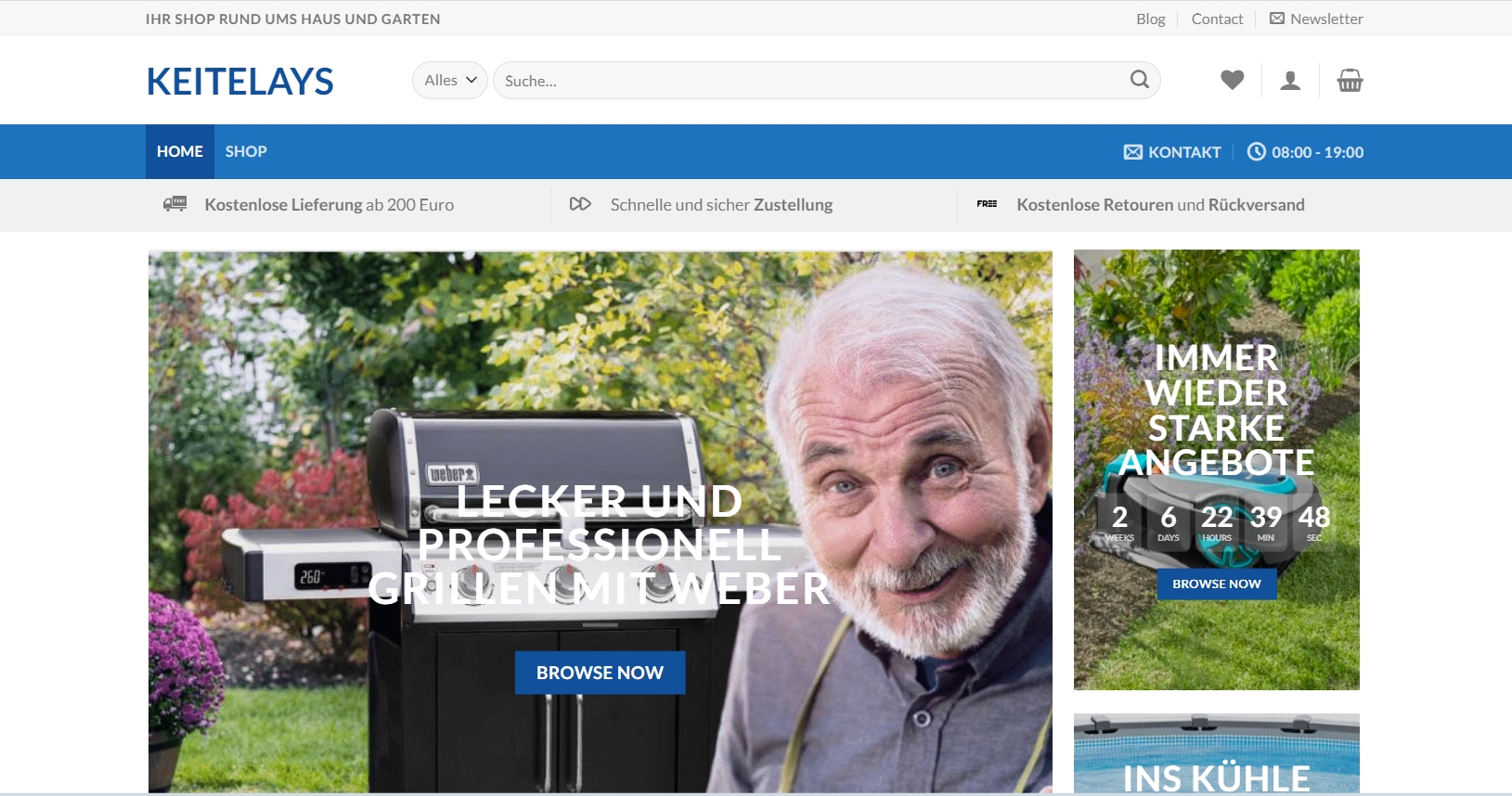Click 'Schnelle und sicher Zustellung' text
The height and width of the screenshot is (796, 1512).
[721, 205]
